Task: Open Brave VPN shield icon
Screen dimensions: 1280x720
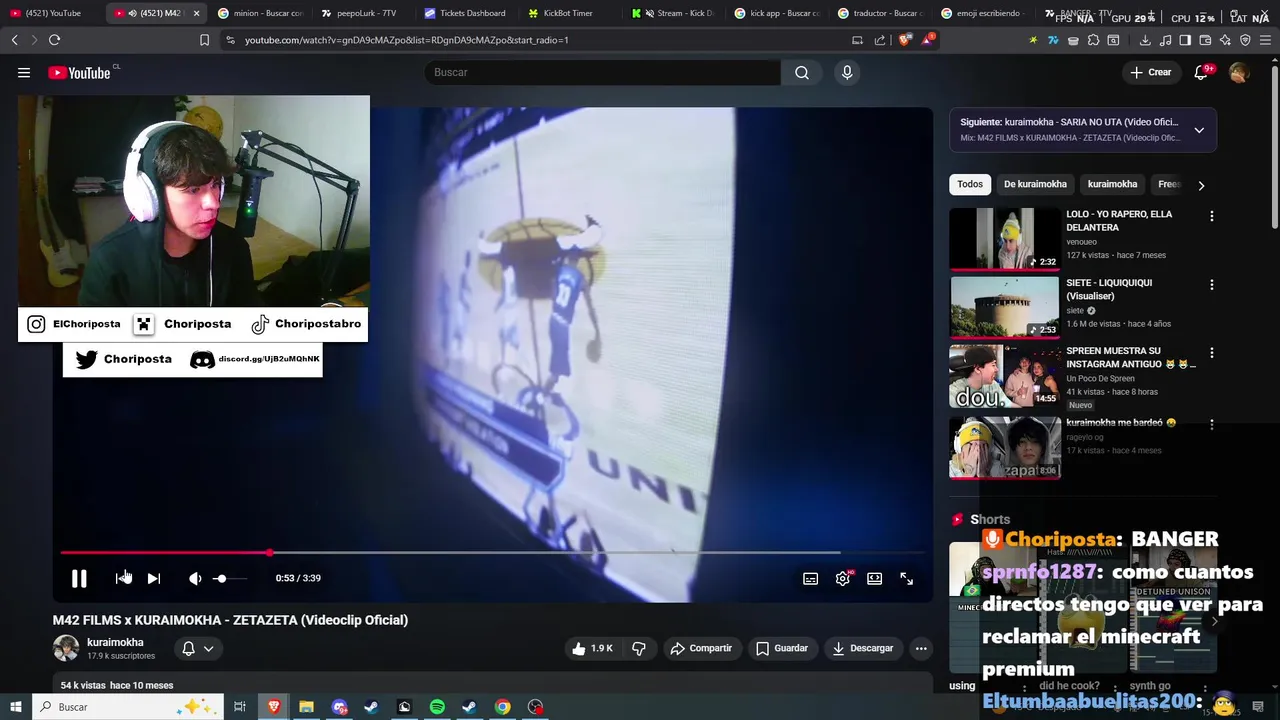Action: pos(1245,40)
